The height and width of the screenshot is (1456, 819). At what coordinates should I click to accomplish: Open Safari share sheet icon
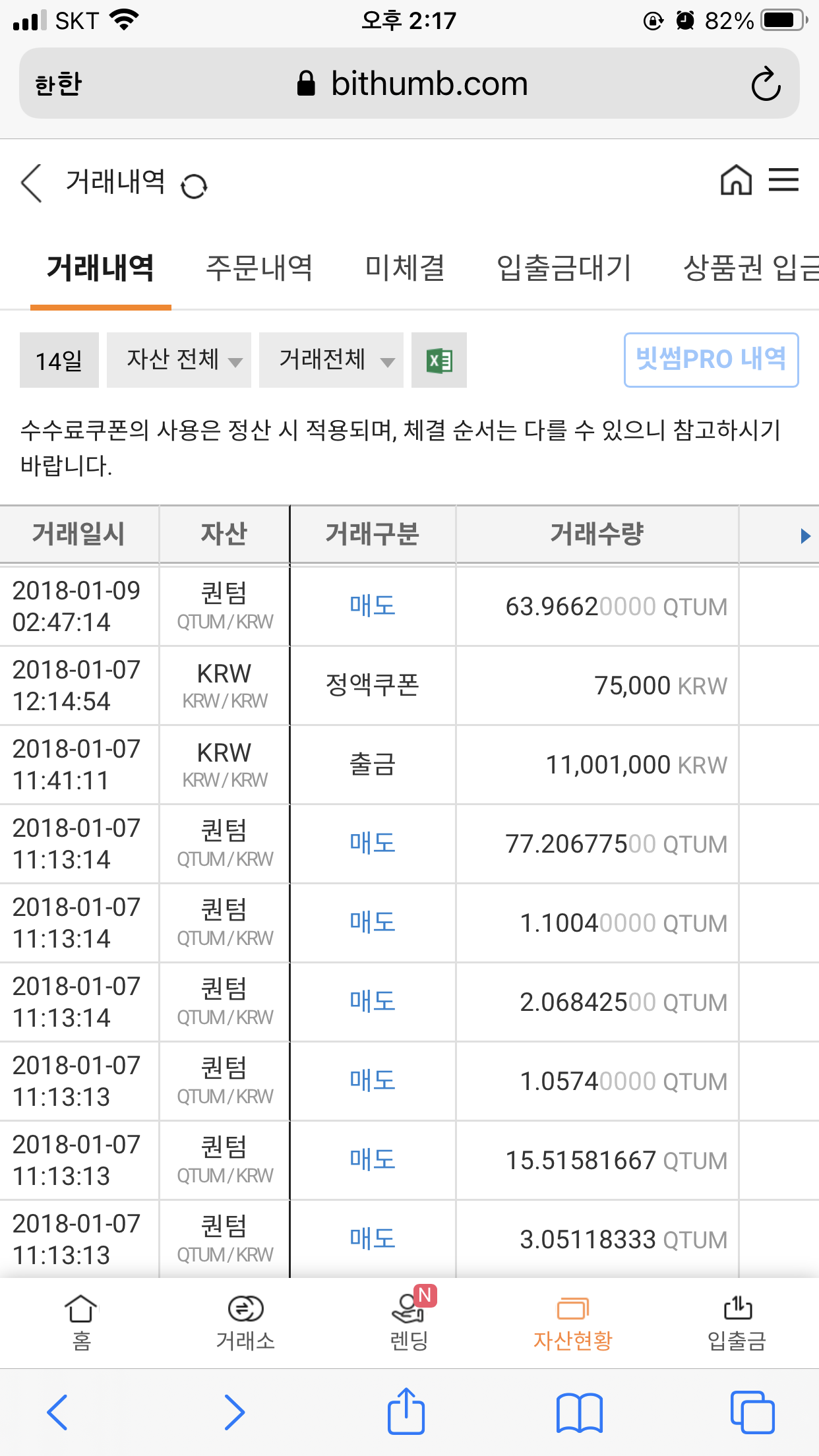pyautogui.click(x=406, y=1411)
